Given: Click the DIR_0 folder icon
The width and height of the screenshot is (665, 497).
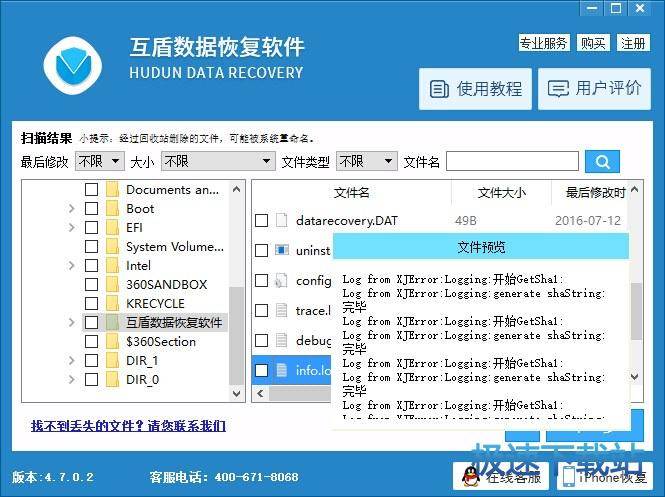Looking at the screenshot, I should pyautogui.click(x=112, y=380).
